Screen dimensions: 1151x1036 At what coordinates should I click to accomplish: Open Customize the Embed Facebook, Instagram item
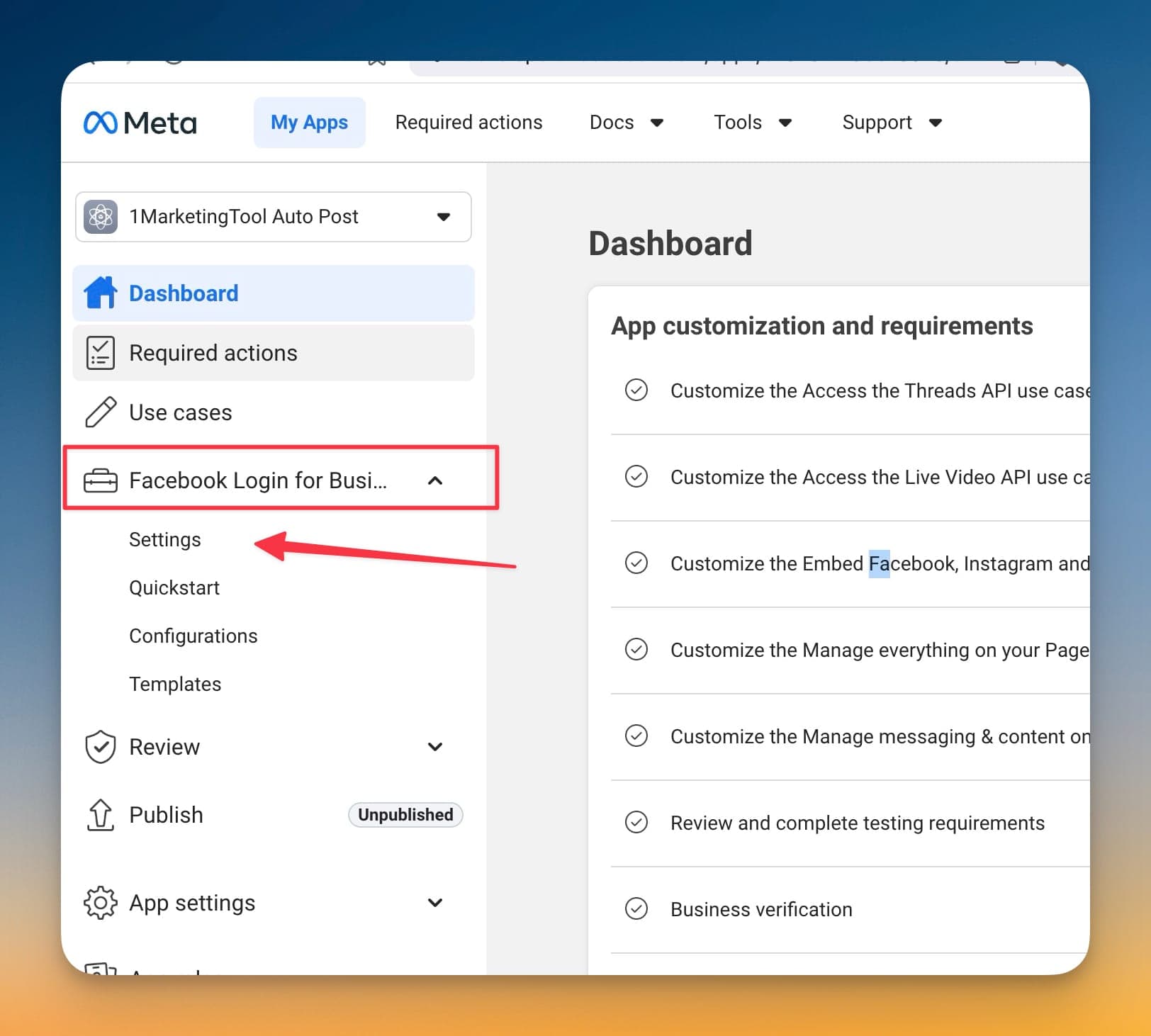coord(880,563)
